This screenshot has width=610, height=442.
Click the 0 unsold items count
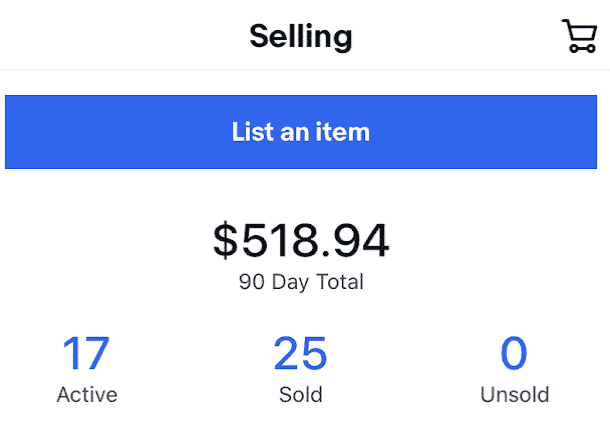pyautogui.click(x=514, y=353)
